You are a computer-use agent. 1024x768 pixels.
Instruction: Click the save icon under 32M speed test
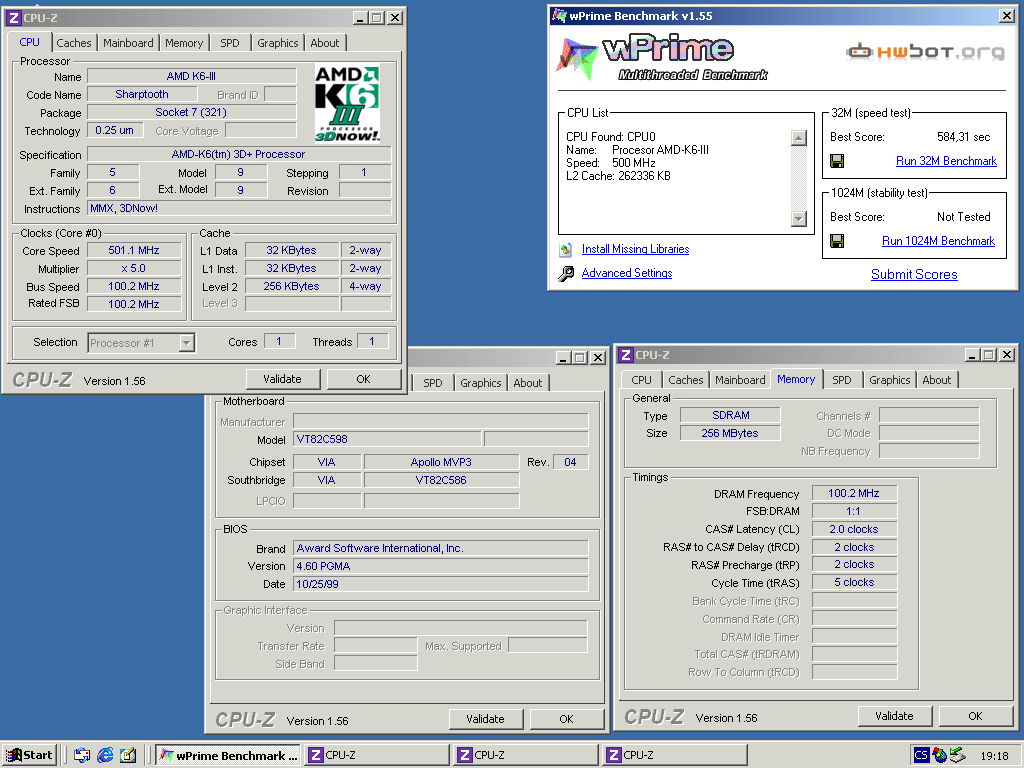pos(837,161)
